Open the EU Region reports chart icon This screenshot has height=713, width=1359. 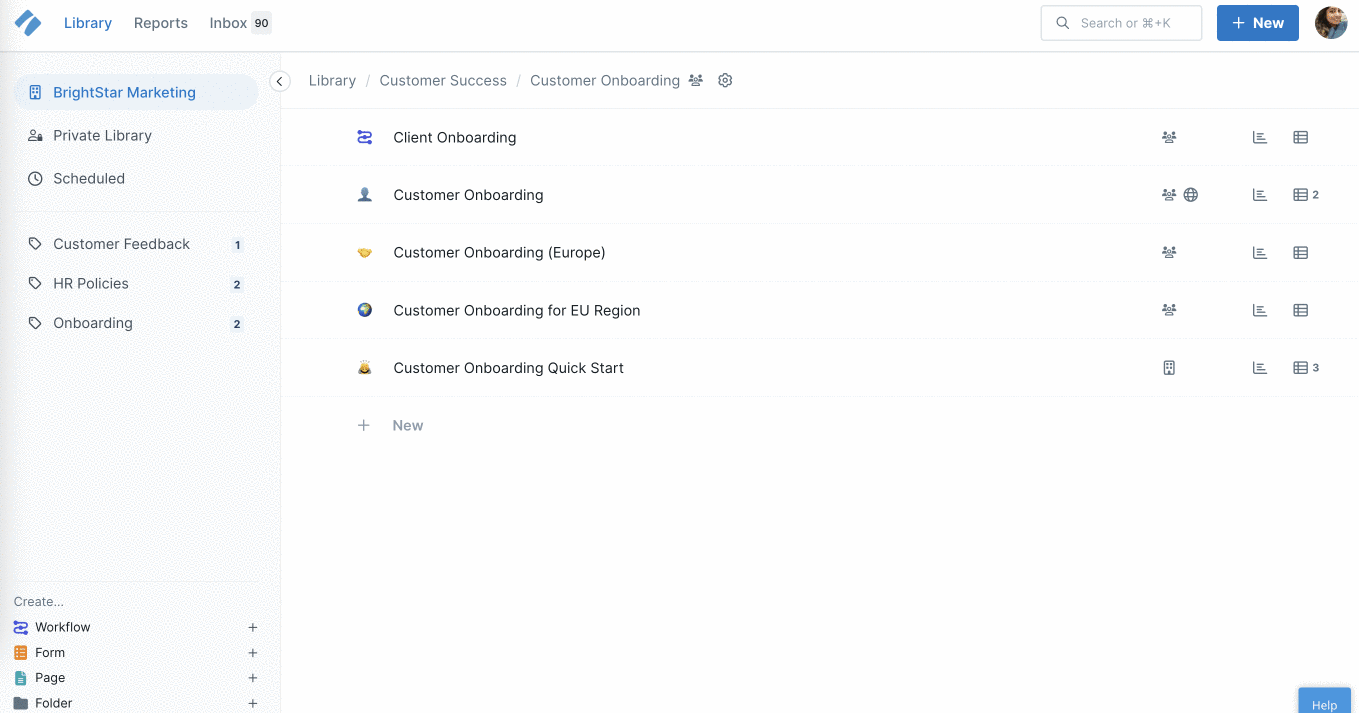pos(1260,310)
